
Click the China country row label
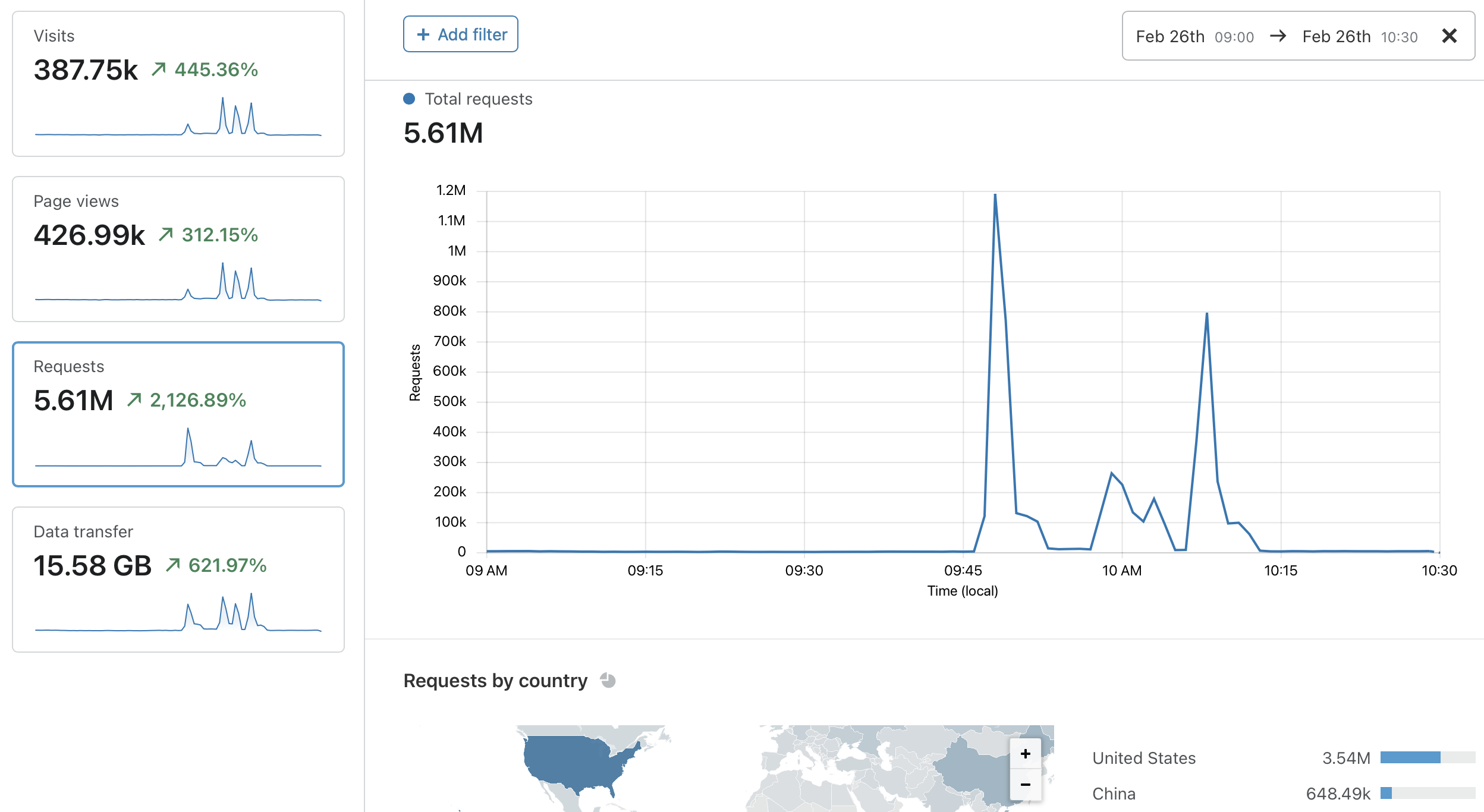click(x=1114, y=794)
